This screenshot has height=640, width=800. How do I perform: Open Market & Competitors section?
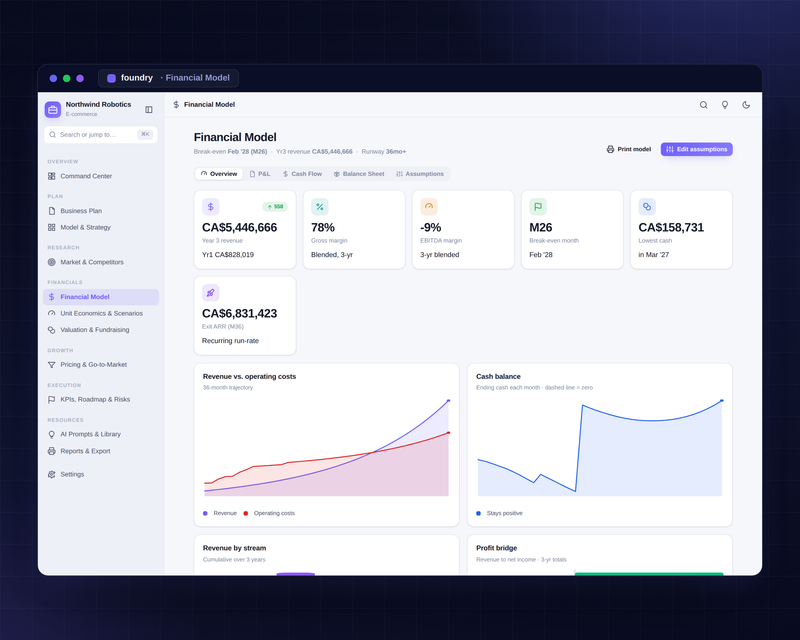[101, 262]
